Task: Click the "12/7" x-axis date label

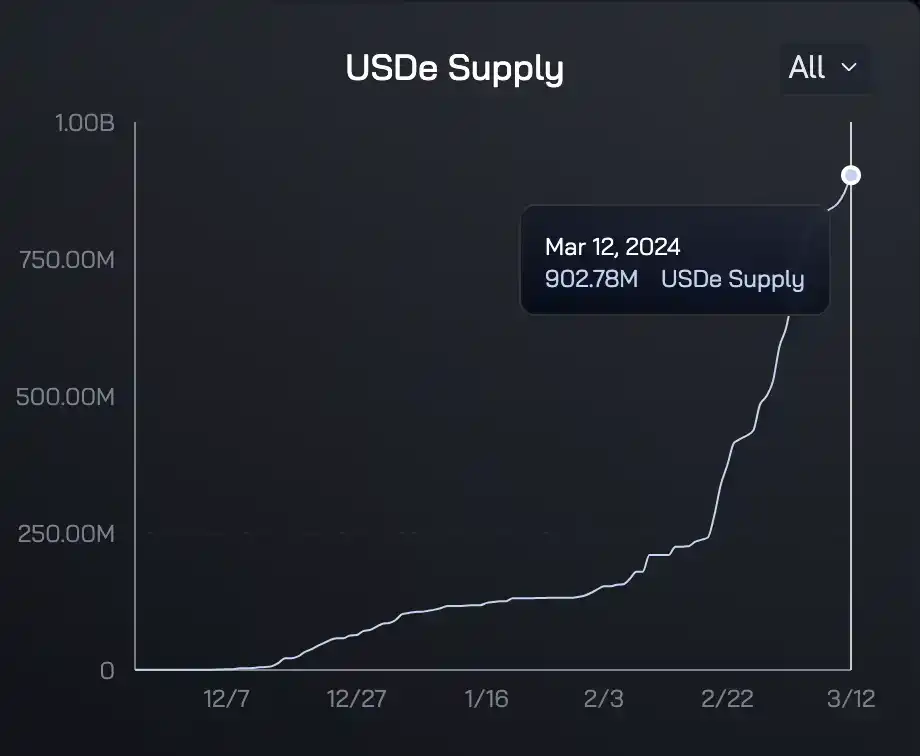Action: 227,699
